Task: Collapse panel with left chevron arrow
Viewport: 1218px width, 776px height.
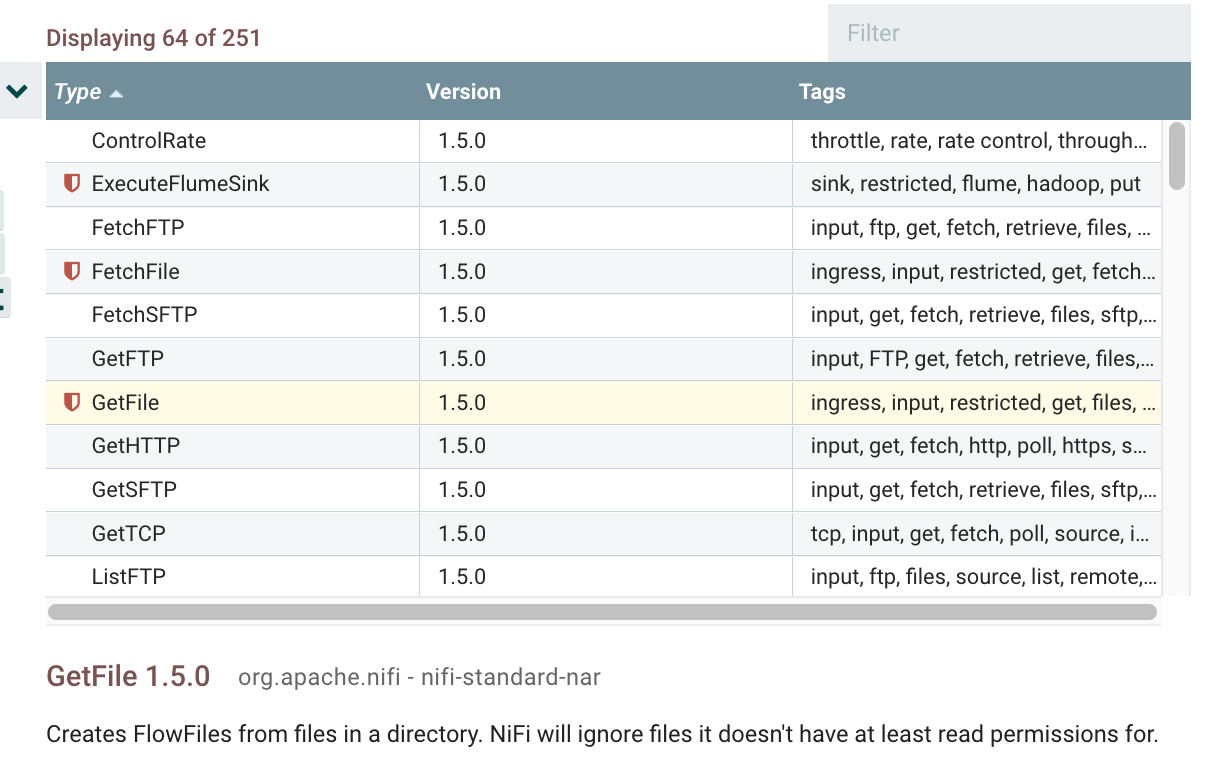Action: (x=17, y=91)
